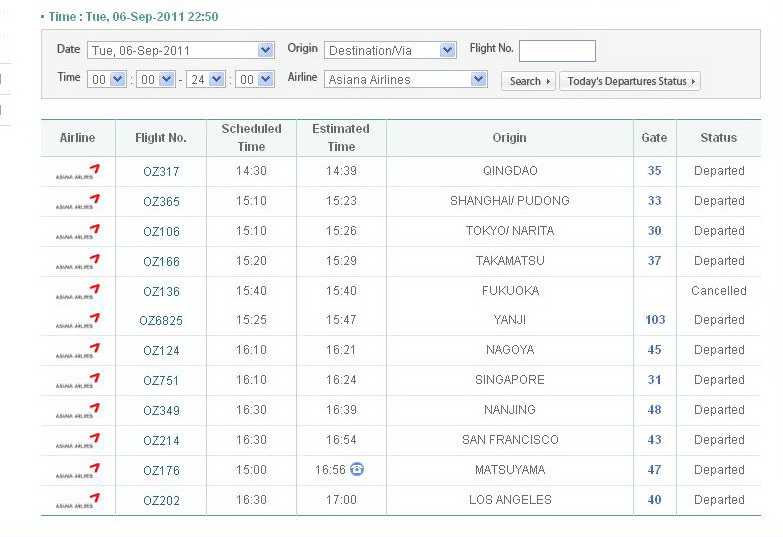Open the Date dropdown showing Tue, 06-Sep-2011

point(181,50)
